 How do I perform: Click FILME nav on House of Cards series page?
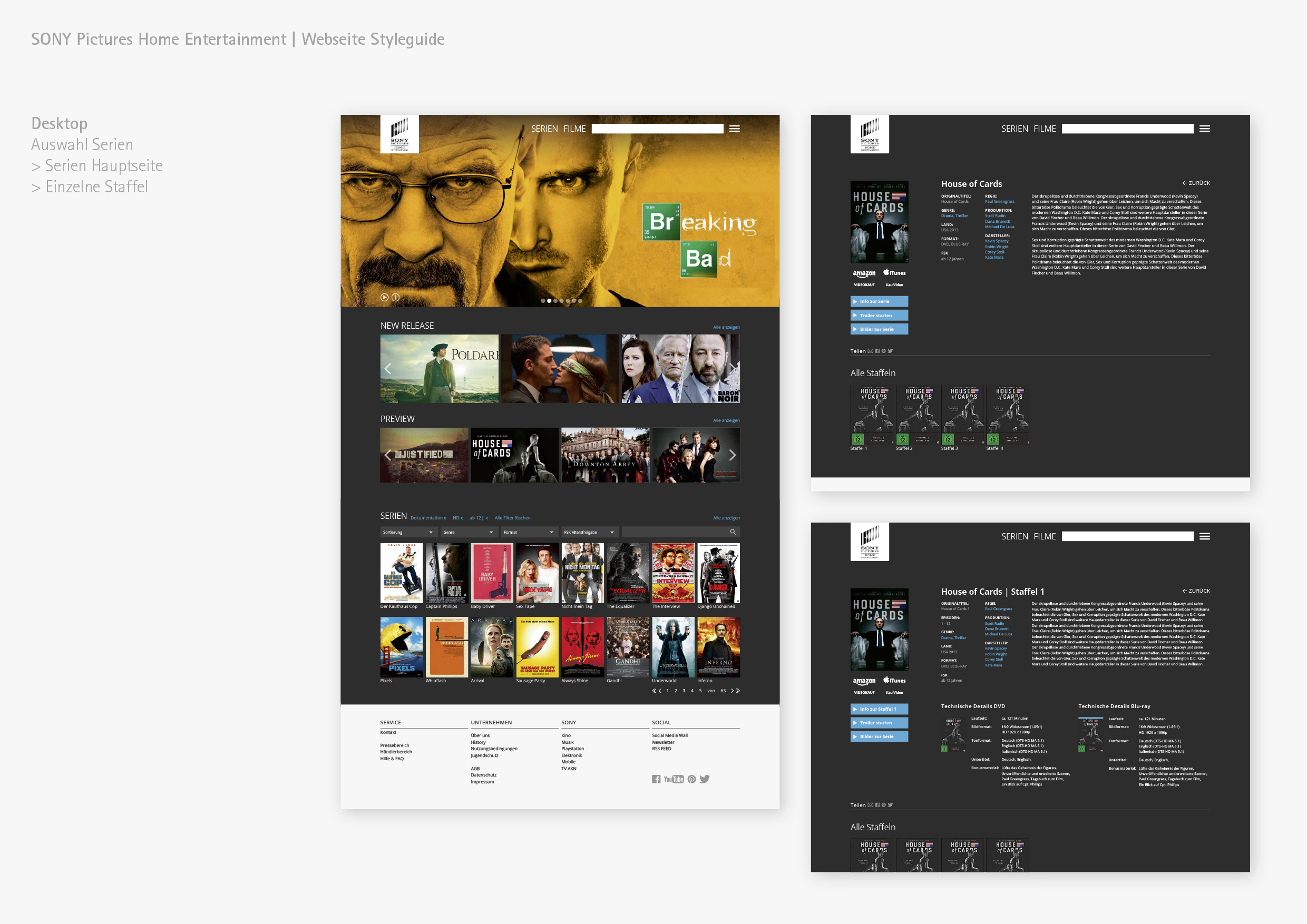(1045, 129)
